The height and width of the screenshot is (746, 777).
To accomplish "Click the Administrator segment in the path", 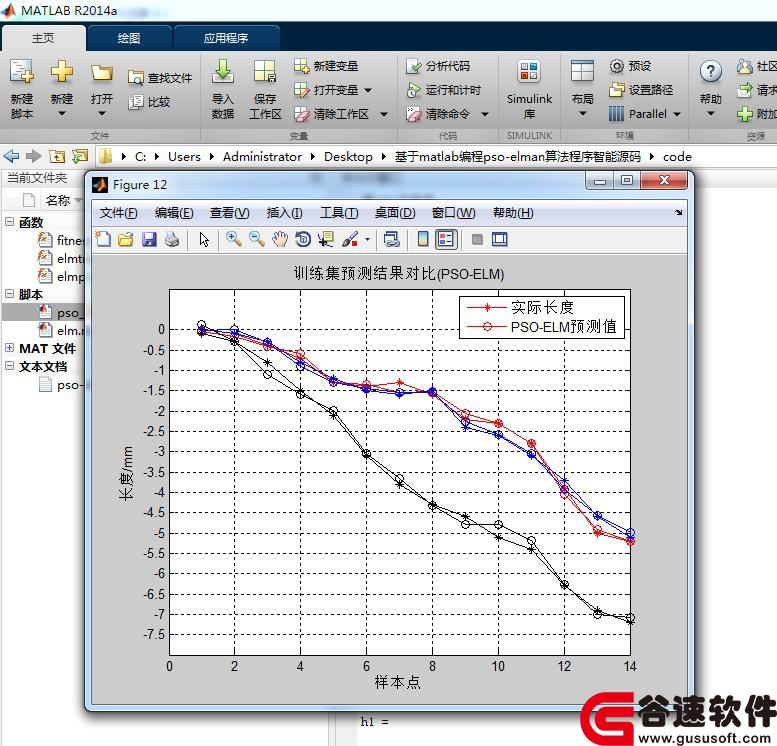I will pos(262,157).
